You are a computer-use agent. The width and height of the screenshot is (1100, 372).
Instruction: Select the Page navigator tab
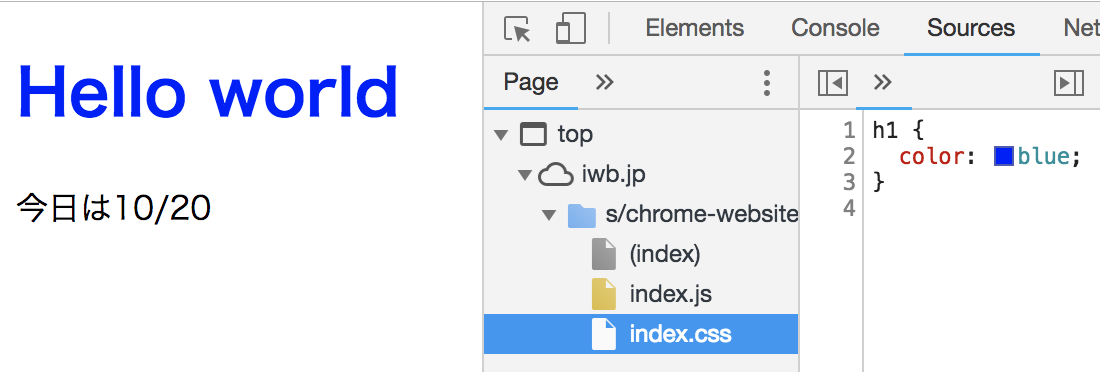tap(531, 83)
